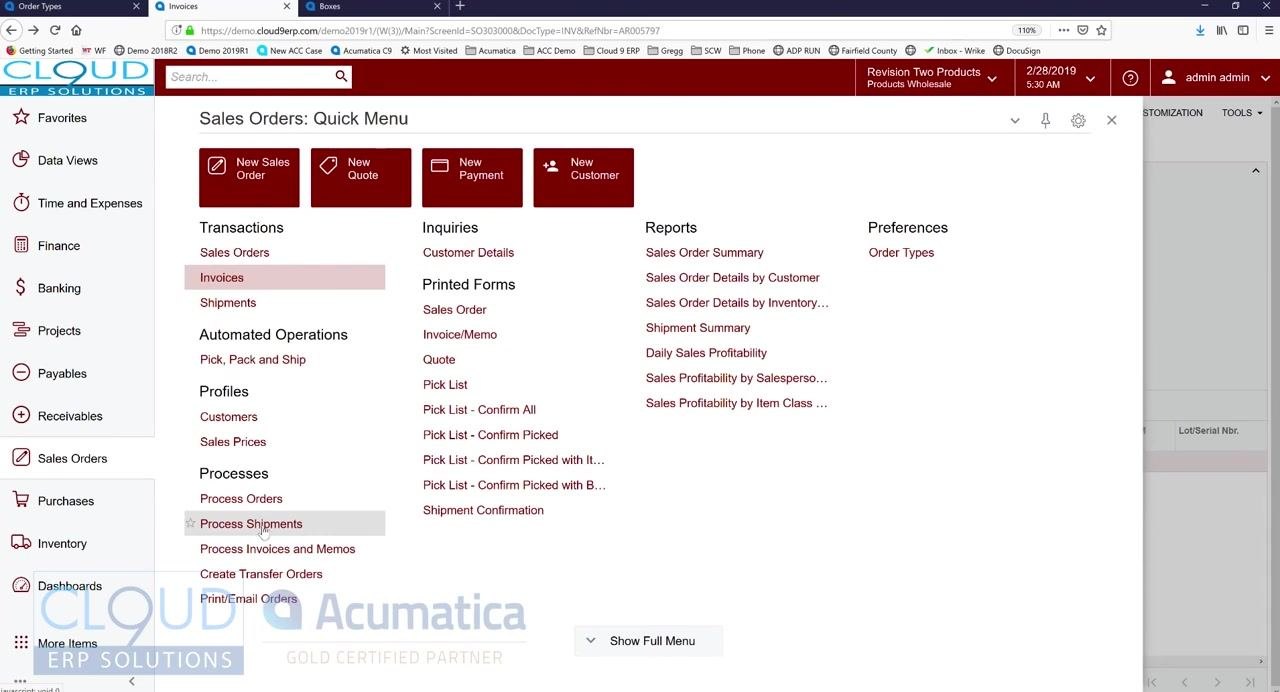
Task: Expand Show Full Menu
Action: (x=648, y=641)
